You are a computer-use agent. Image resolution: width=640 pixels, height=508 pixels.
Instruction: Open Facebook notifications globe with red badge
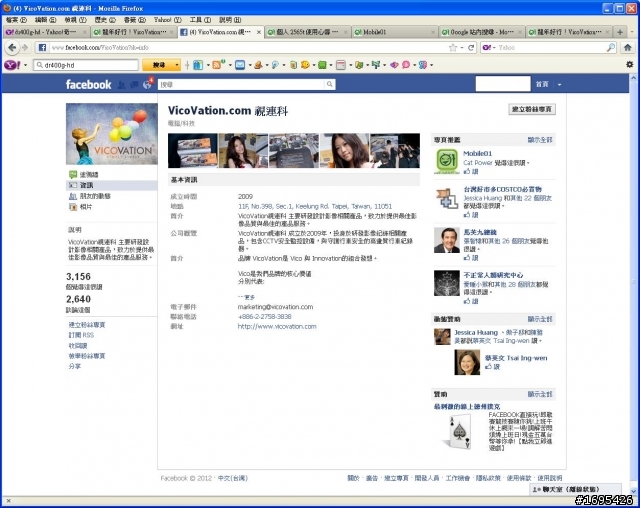(x=147, y=84)
